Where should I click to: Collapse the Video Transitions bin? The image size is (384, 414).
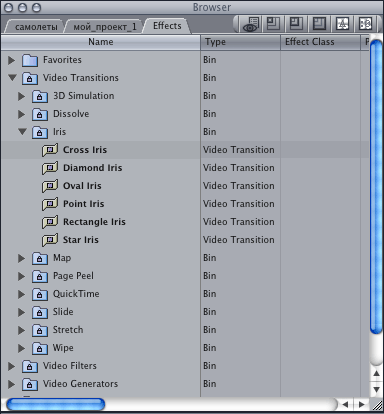(12, 78)
